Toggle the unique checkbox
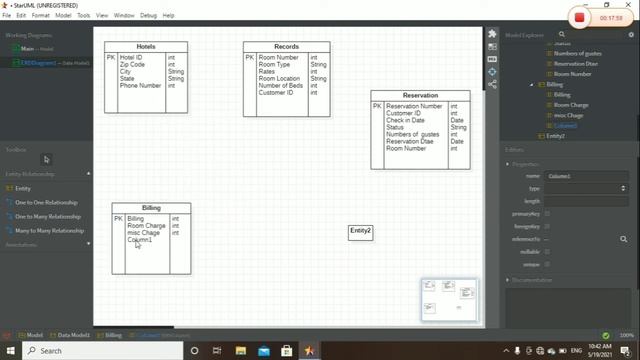The width and height of the screenshot is (640, 360). tap(547, 264)
